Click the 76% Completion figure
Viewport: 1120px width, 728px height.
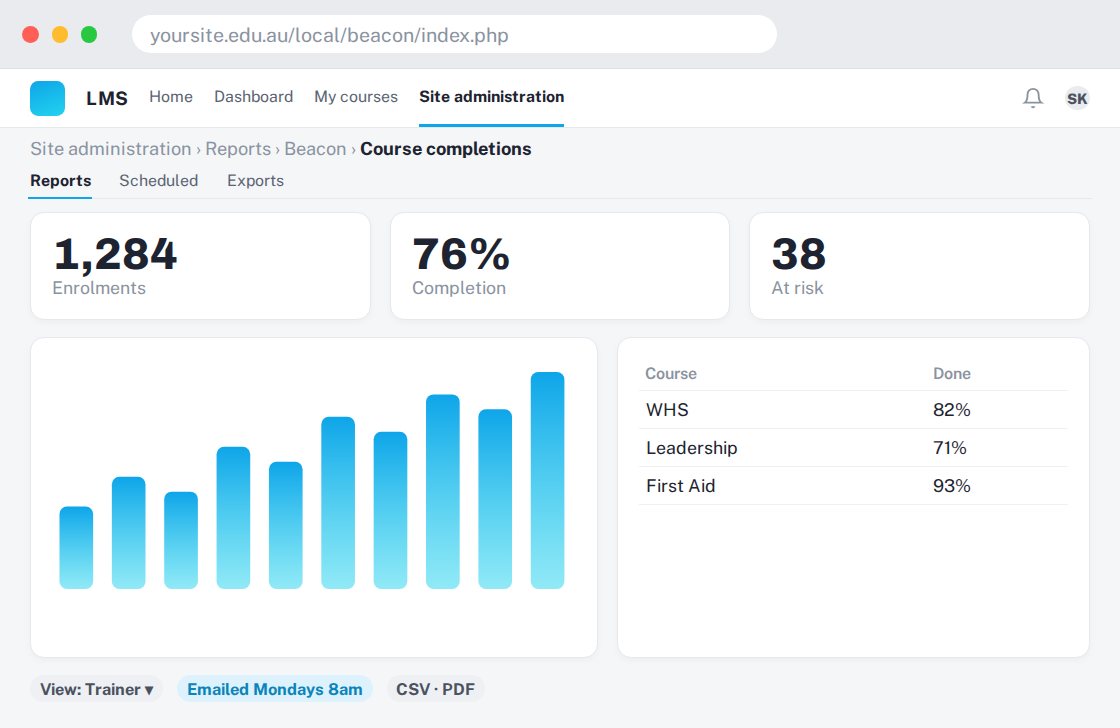click(x=461, y=254)
